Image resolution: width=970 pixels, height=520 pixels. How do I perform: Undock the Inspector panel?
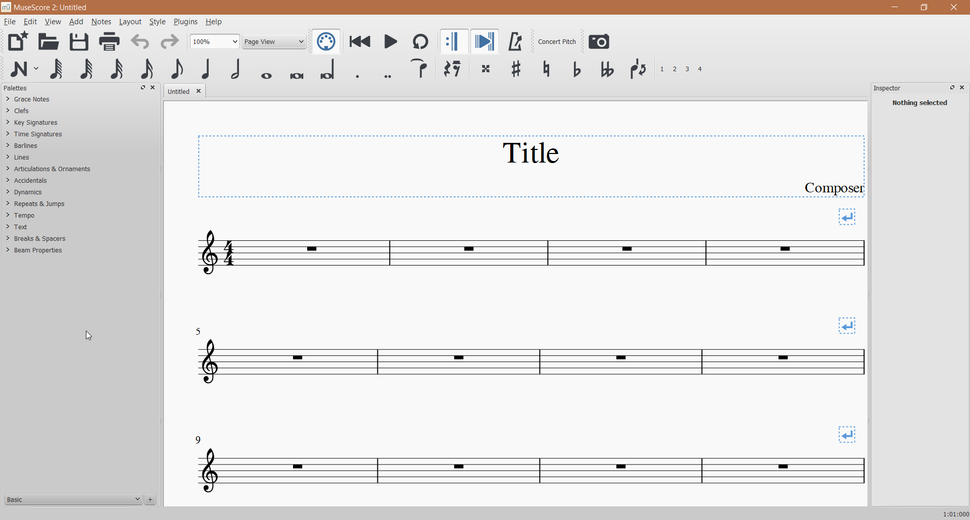click(952, 88)
